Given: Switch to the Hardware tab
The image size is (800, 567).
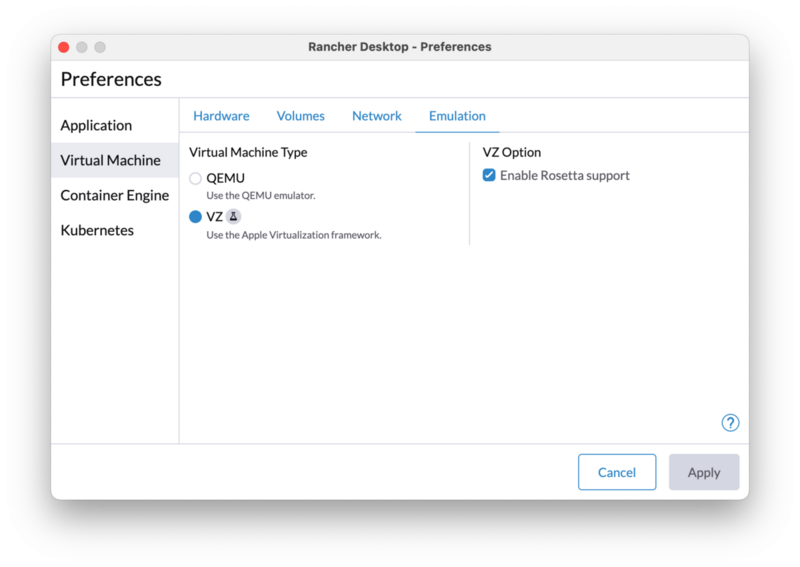Looking at the screenshot, I should (x=221, y=116).
